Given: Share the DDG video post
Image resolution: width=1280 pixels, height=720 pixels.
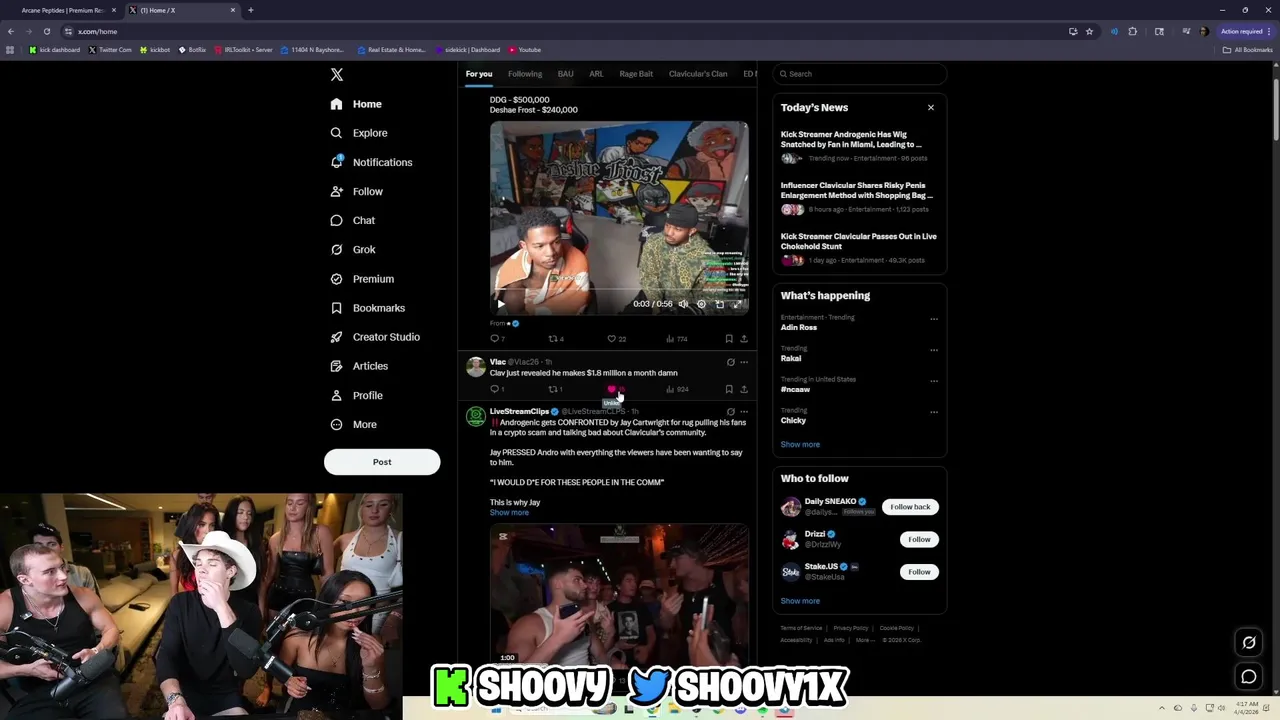Looking at the screenshot, I should pyautogui.click(x=743, y=339).
